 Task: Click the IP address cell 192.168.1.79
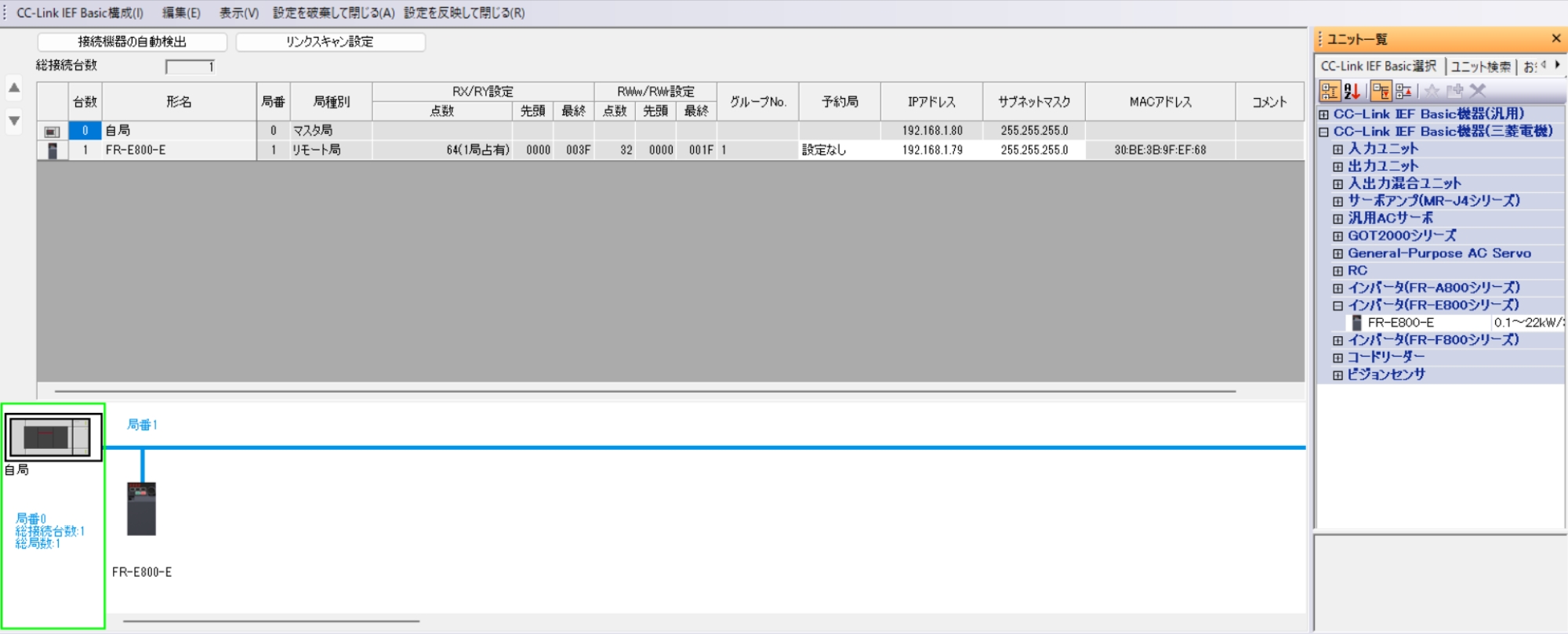pyautogui.click(x=931, y=150)
